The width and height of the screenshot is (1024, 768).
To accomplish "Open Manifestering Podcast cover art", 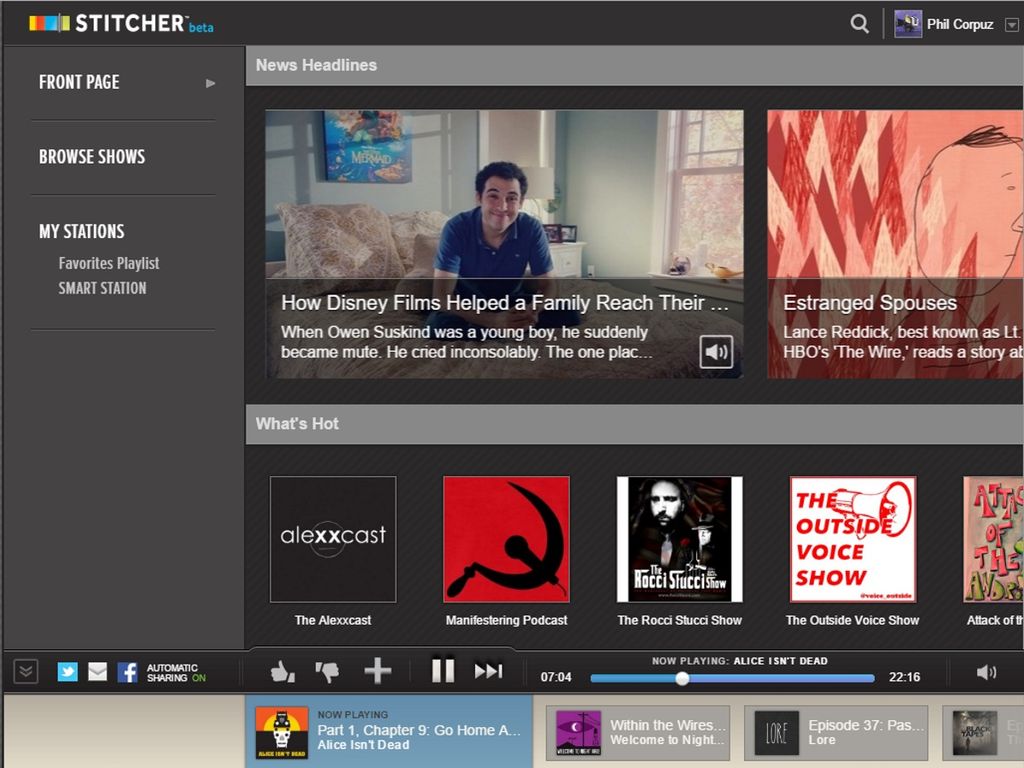I will (x=506, y=539).
